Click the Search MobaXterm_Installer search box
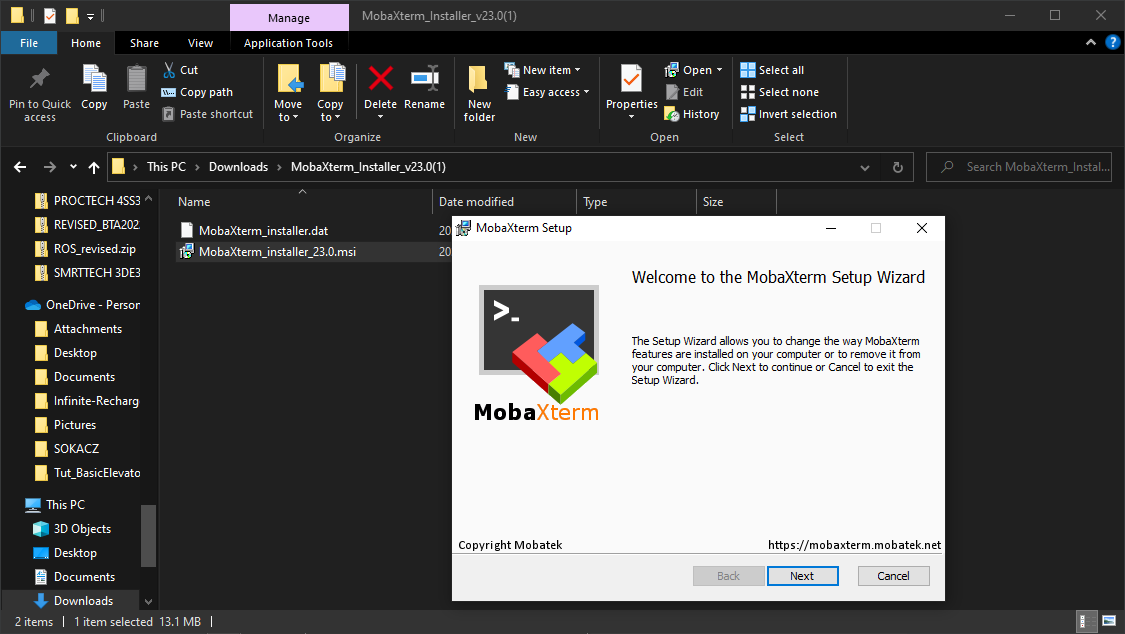Screen dimensions: 1125x634 (x=1030, y=167)
